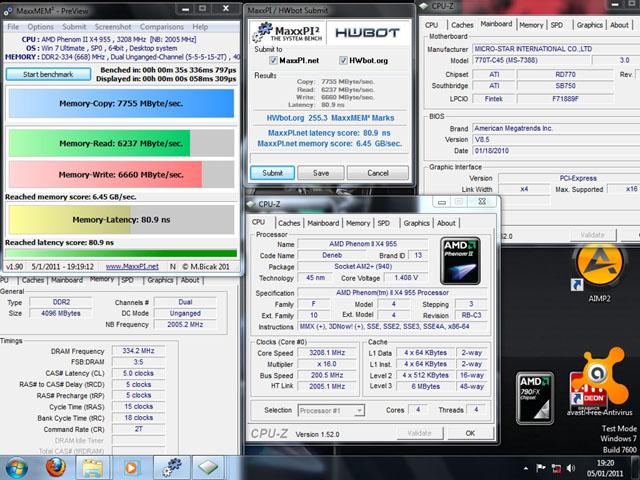Click the MaxxPI² logo banner
The width and height of the screenshot is (640, 480).
point(287,33)
